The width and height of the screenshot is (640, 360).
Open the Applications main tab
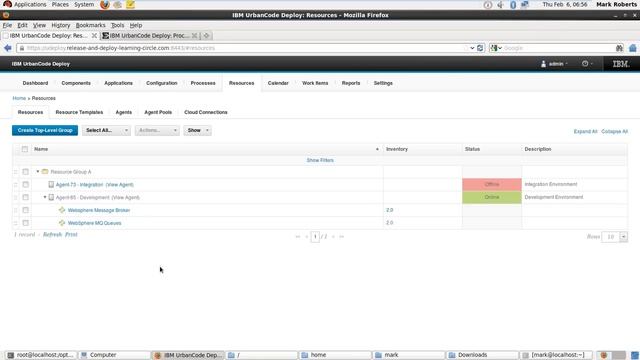pyautogui.click(x=118, y=83)
